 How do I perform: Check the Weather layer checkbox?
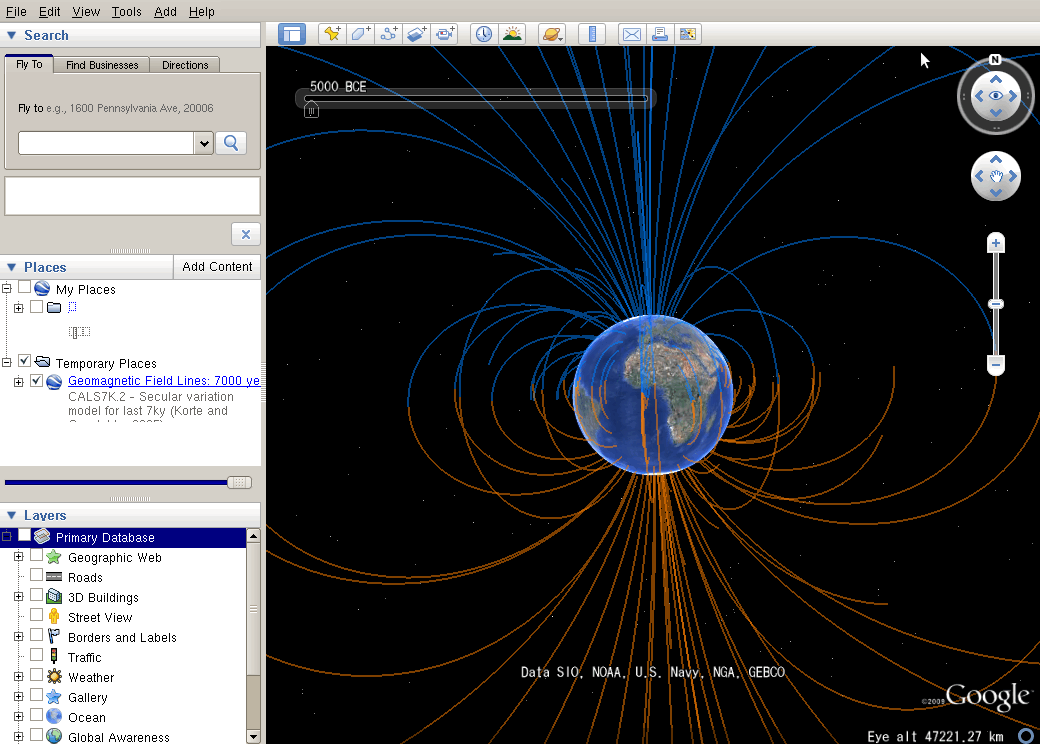click(x=37, y=677)
